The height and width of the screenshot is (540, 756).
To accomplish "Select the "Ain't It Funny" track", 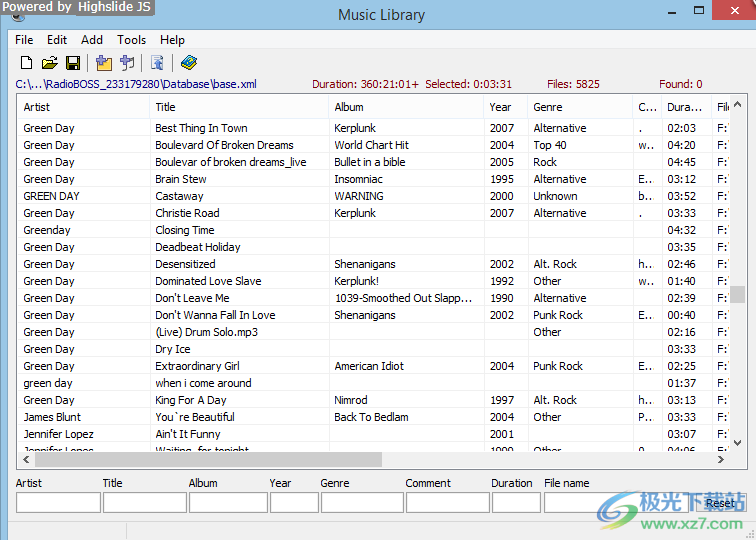I will (x=374, y=434).
